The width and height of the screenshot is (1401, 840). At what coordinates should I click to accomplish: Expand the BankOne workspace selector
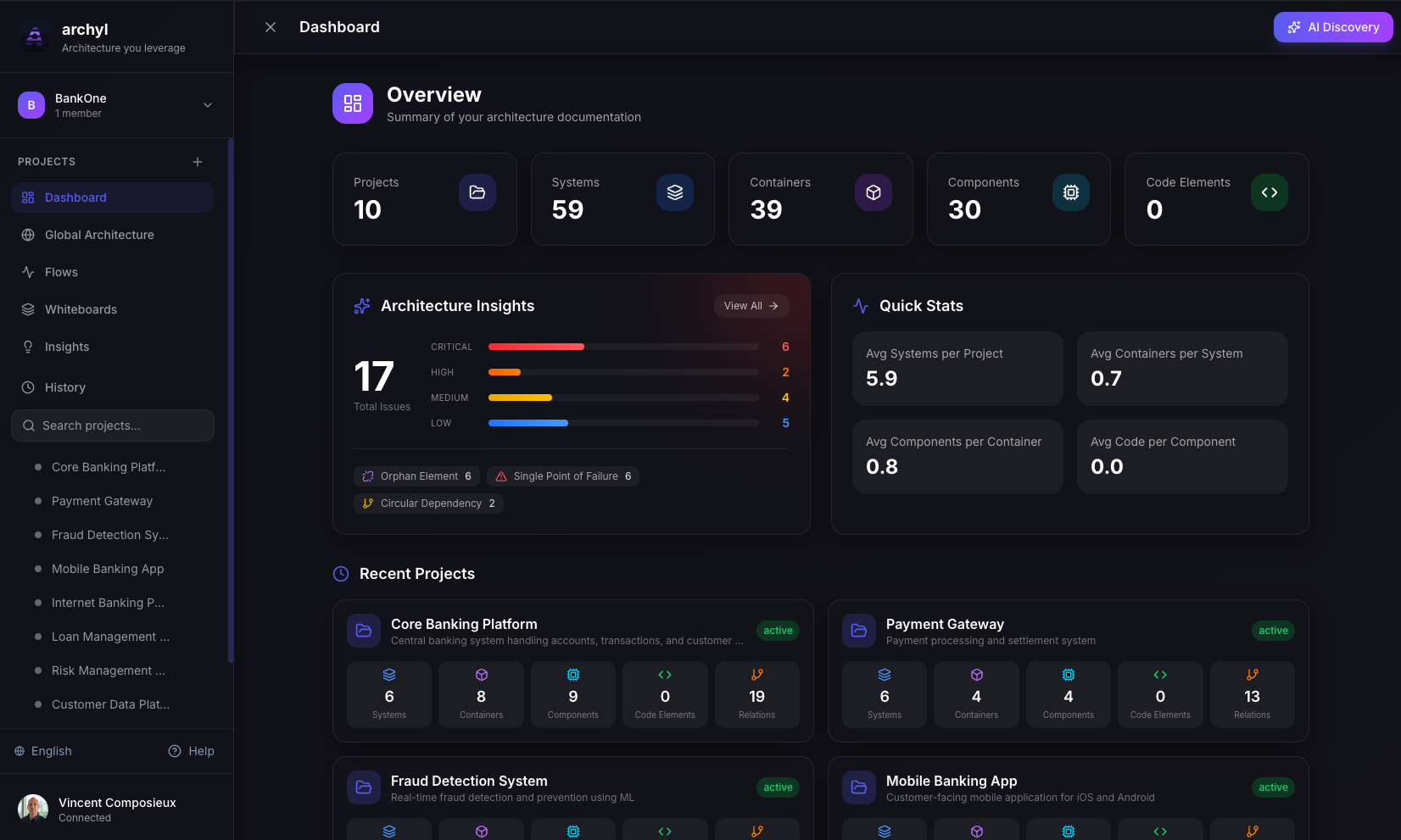[208, 104]
